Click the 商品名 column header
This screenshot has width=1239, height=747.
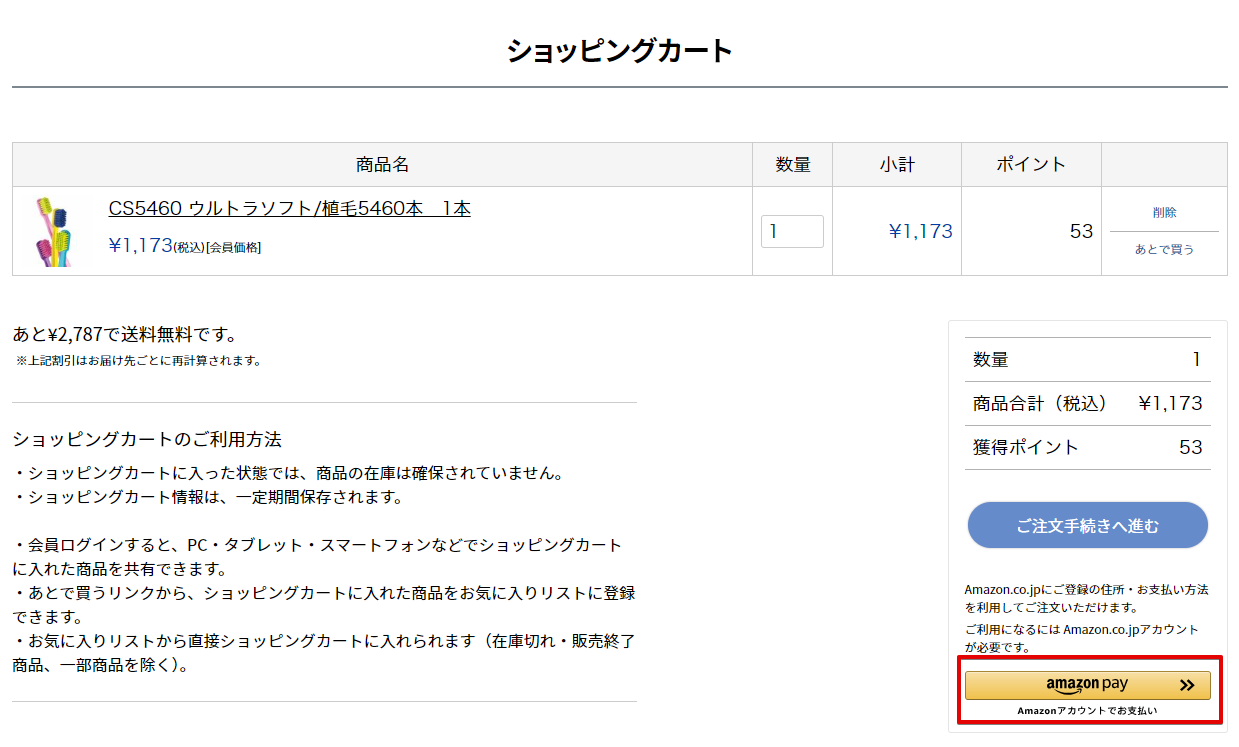coord(382,165)
